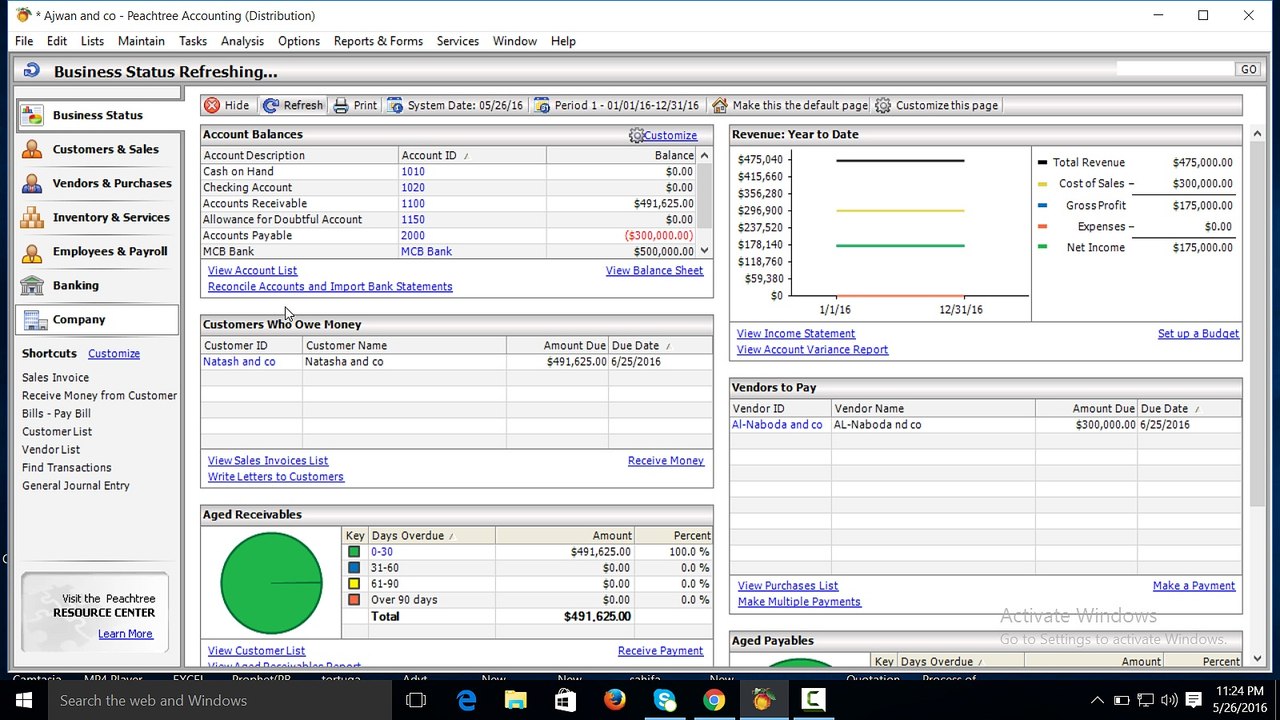Screen dimensions: 1280x720
Task: Click Customize this page in the toolbar
Action: click(936, 105)
